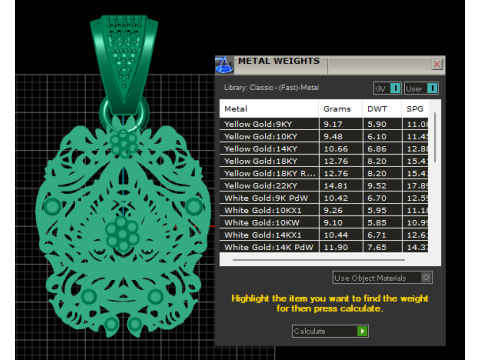Click the horizontal scrollbar under metals table
The height and width of the screenshot is (360, 480).
[319, 260]
